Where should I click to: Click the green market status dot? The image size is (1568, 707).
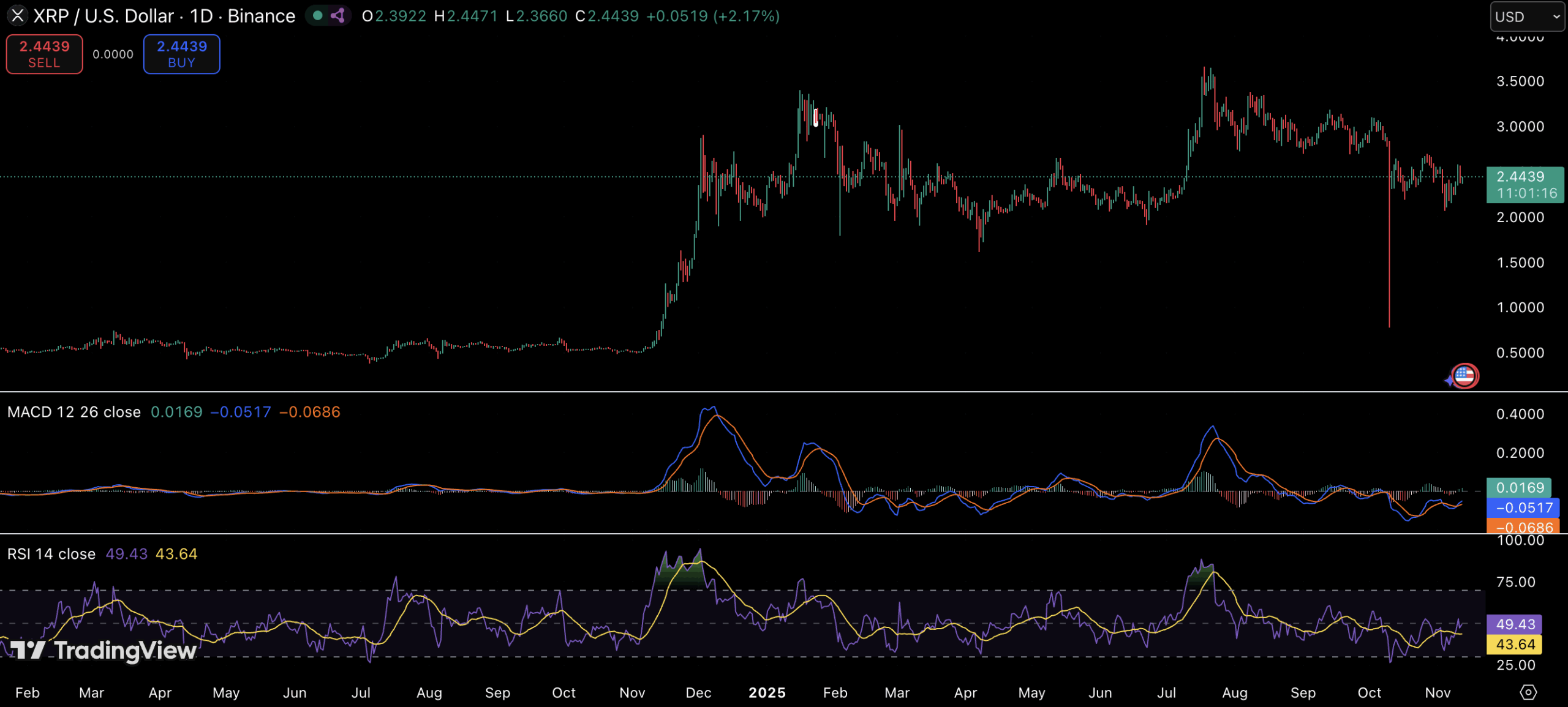(x=317, y=15)
